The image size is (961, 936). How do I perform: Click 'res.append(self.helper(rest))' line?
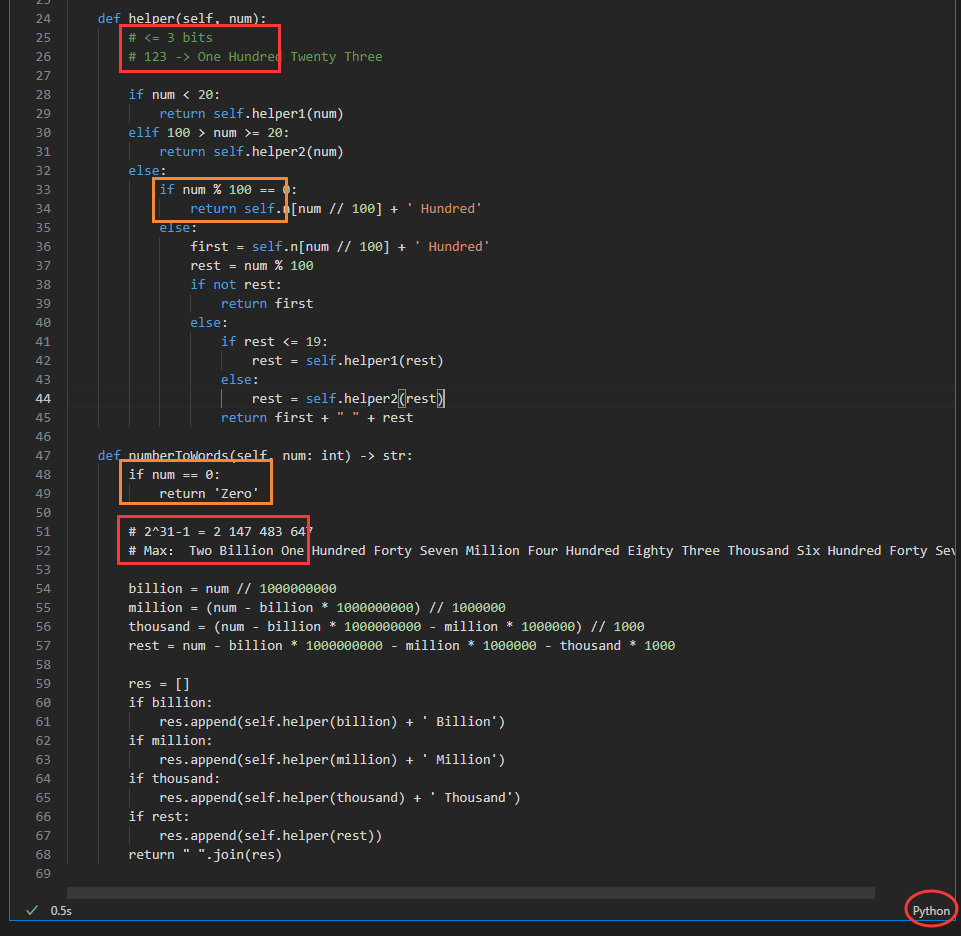pyautogui.click(x=270, y=835)
